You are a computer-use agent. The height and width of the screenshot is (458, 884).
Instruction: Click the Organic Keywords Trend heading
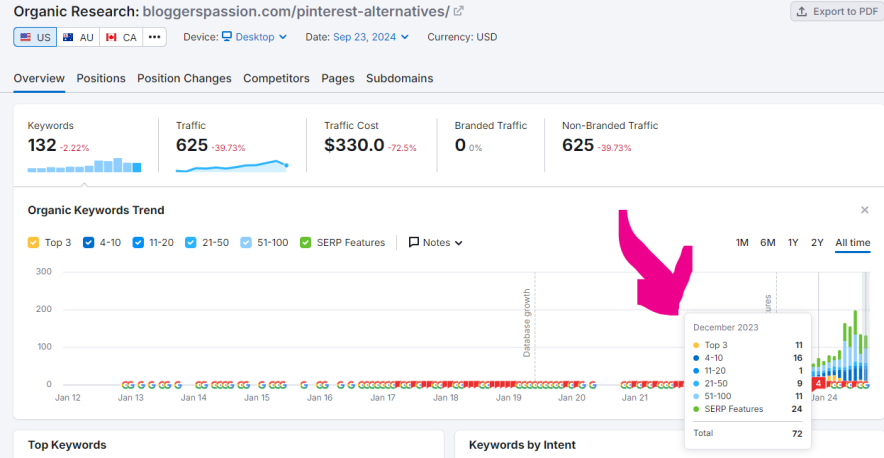(96, 210)
